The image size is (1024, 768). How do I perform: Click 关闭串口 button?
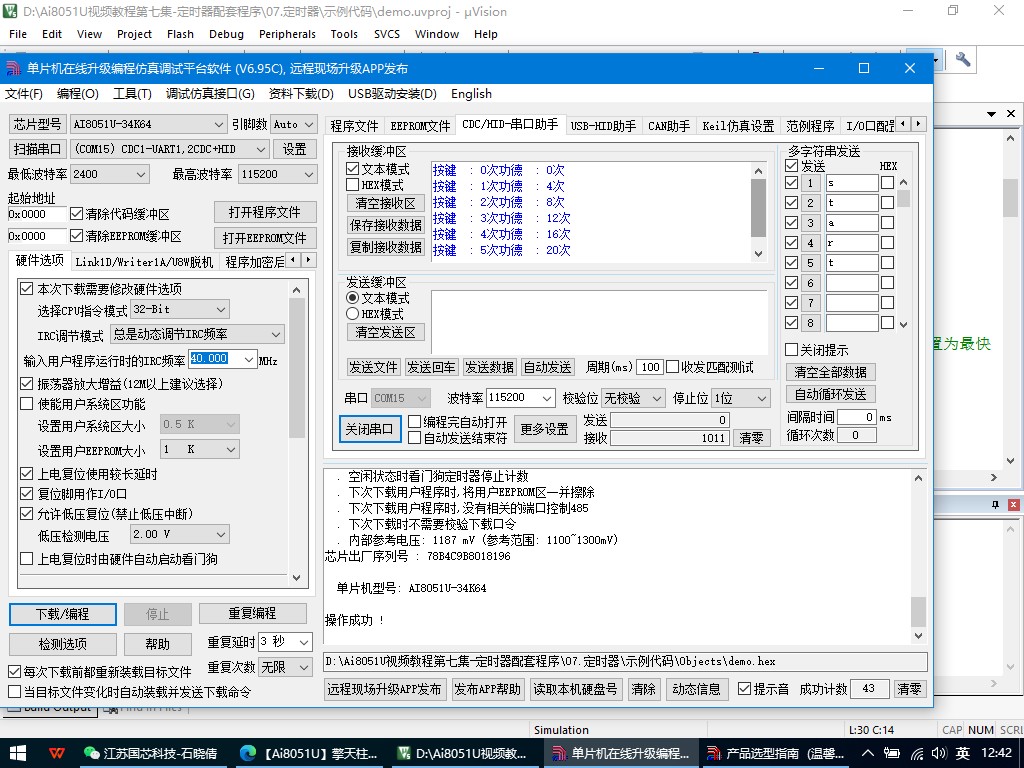[x=369, y=429]
